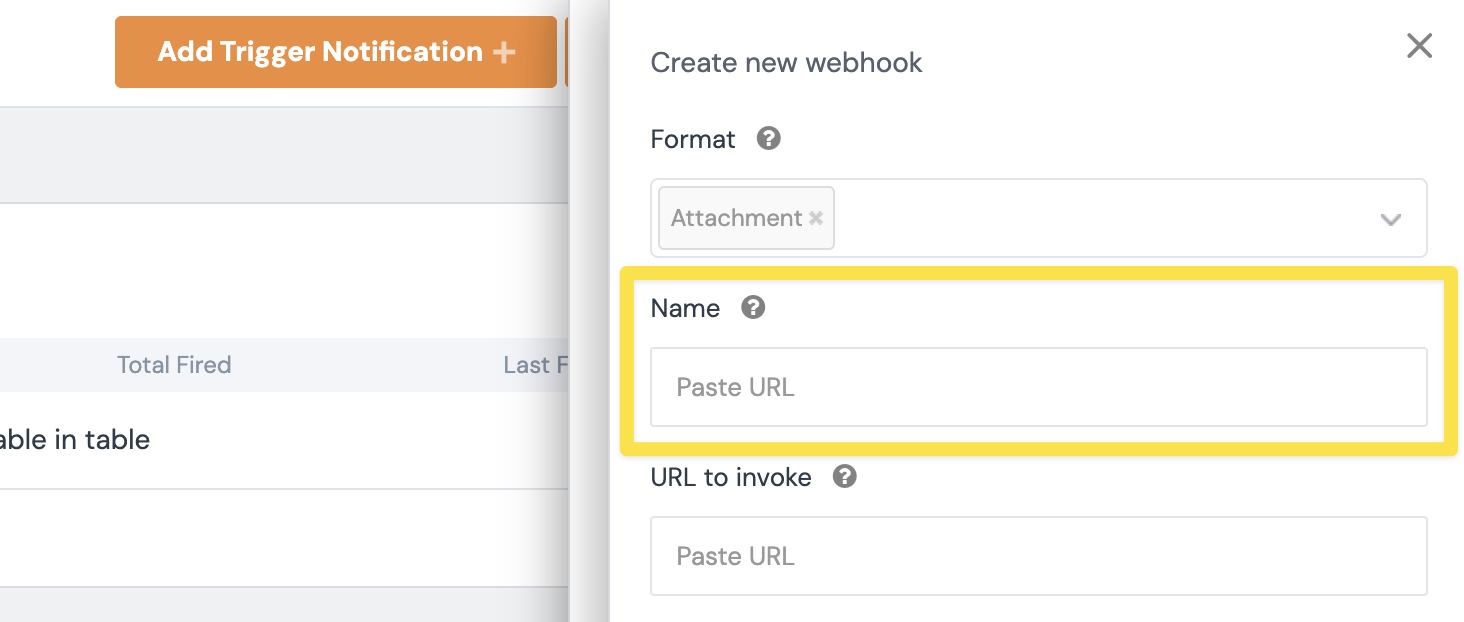This screenshot has height=622, width=1464.
Task: Click the URL to invoke label
Action: pos(730,477)
